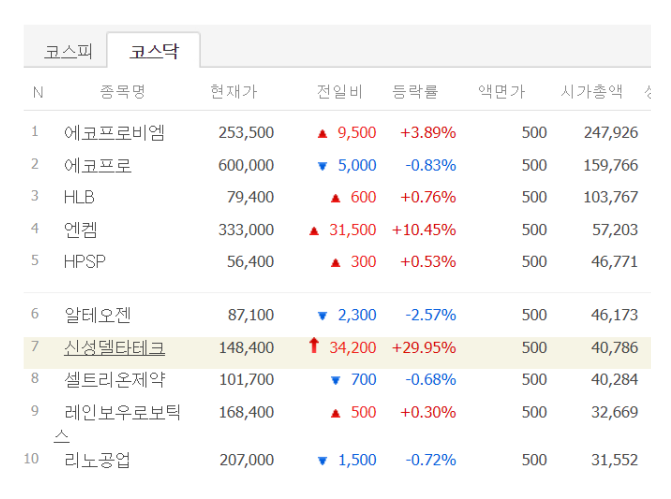The height and width of the screenshot is (499, 671).
Task: Click the 액면가 column header
Action: pos(501,92)
